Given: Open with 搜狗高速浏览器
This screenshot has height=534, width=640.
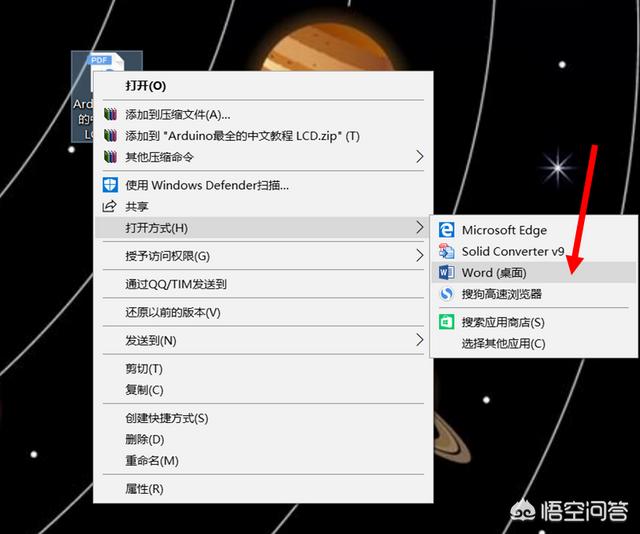Looking at the screenshot, I should pyautogui.click(x=534, y=294).
